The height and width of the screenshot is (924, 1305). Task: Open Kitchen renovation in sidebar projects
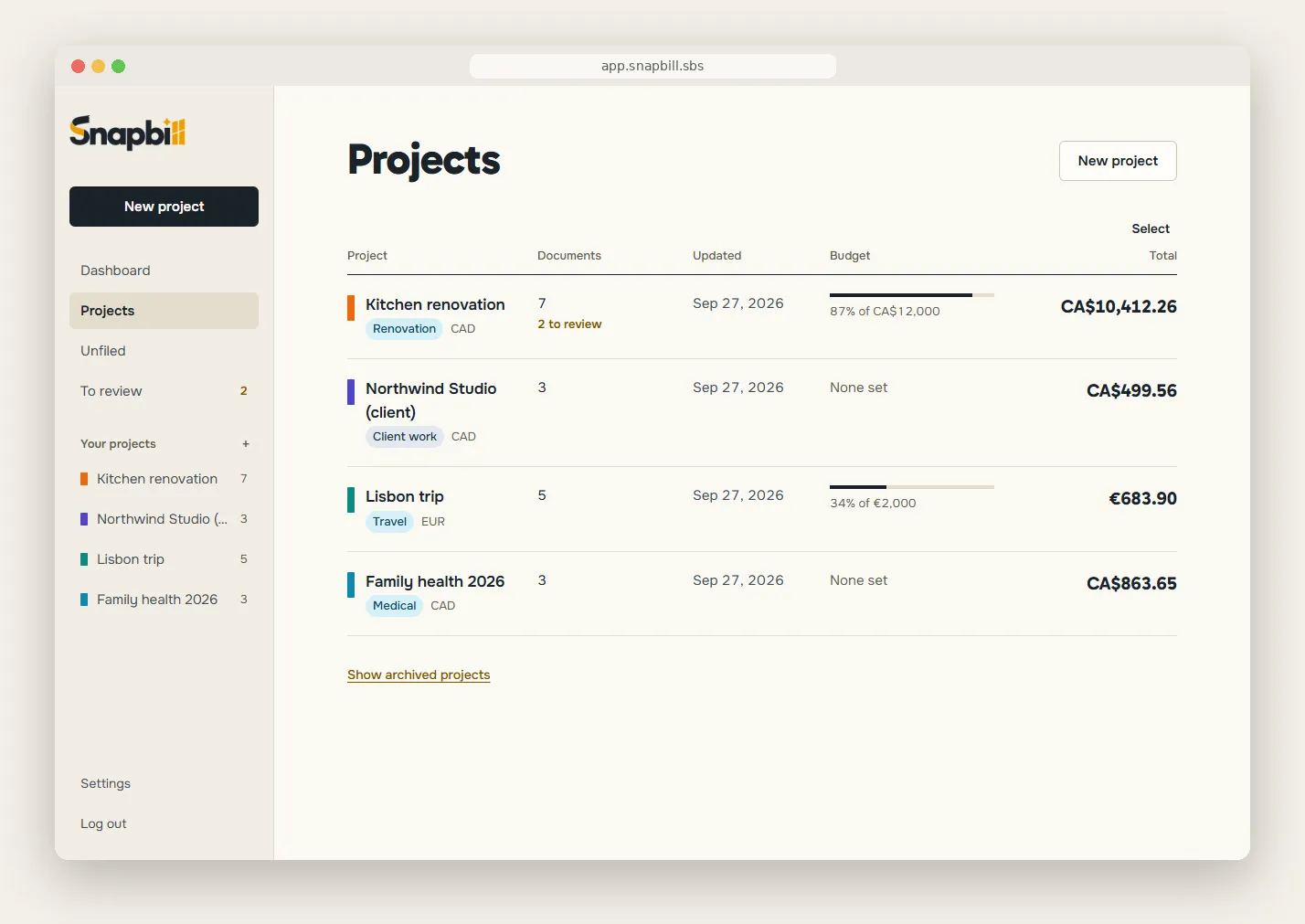point(164,479)
